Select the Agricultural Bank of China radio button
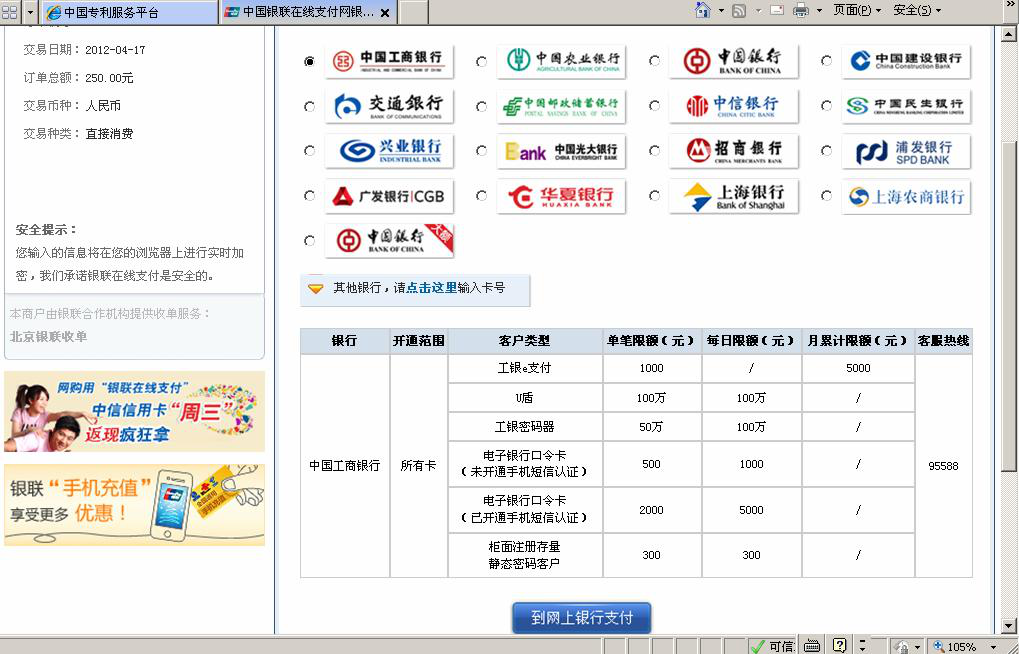1019x654 pixels. 481,61
